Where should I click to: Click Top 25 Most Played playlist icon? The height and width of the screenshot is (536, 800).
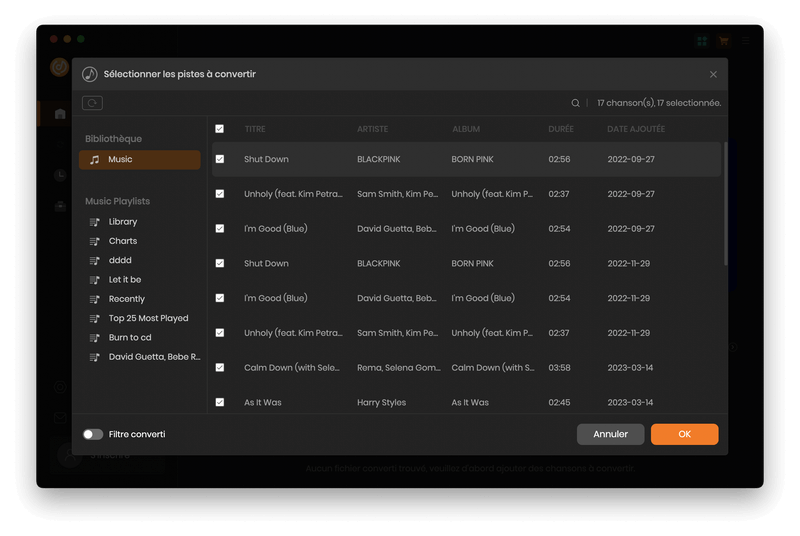click(x=94, y=318)
